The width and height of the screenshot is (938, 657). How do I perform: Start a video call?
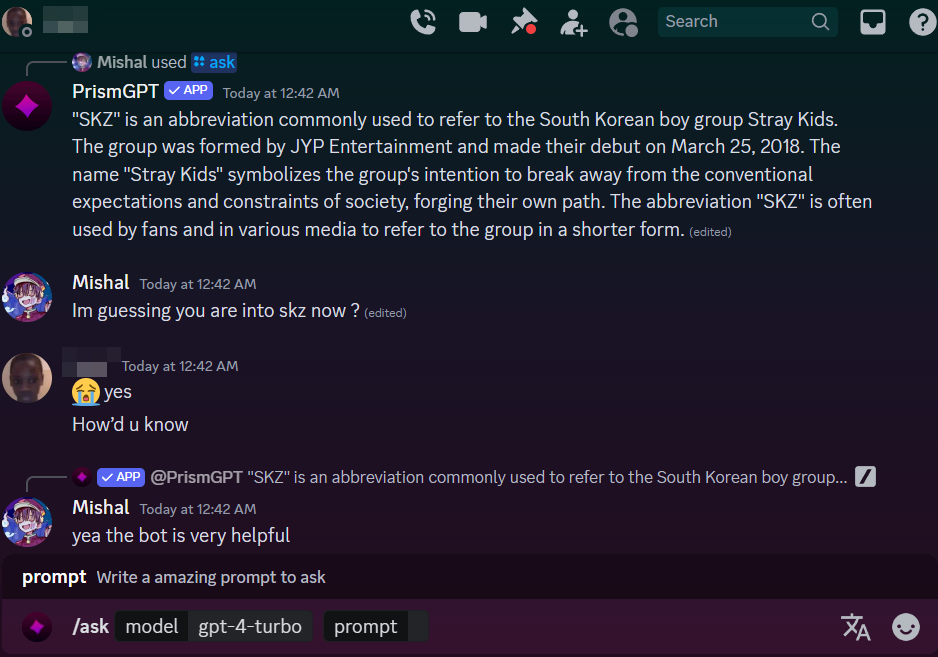pos(472,22)
